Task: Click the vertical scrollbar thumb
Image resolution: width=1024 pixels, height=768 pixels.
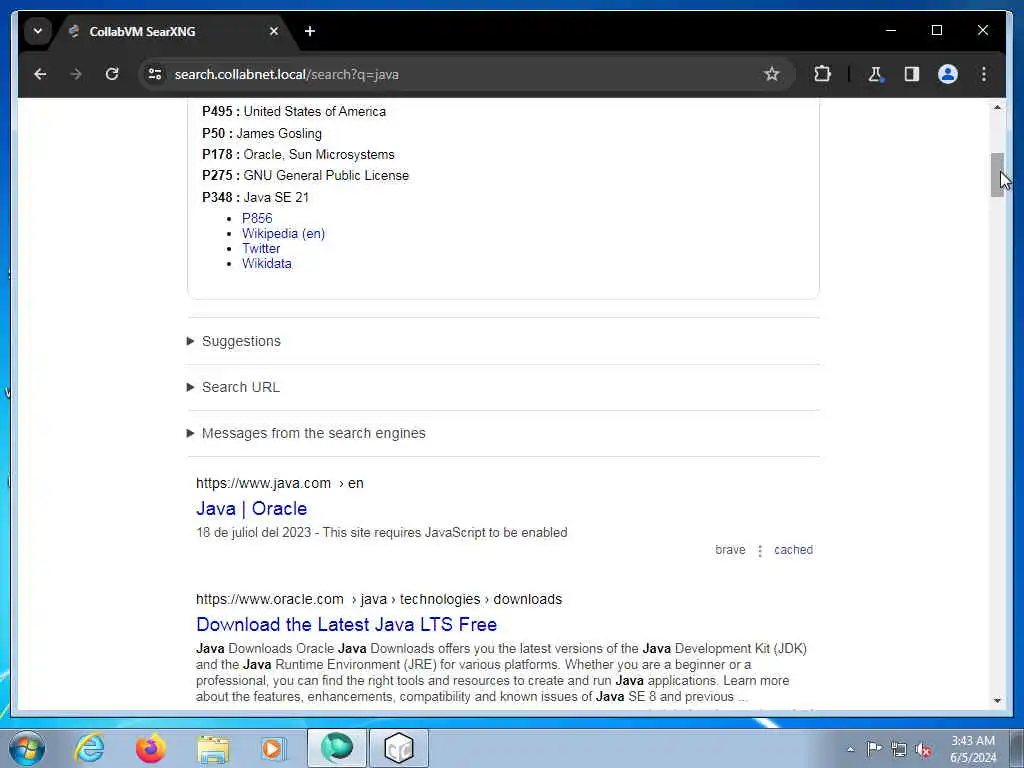Action: pyautogui.click(x=997, y=174)
